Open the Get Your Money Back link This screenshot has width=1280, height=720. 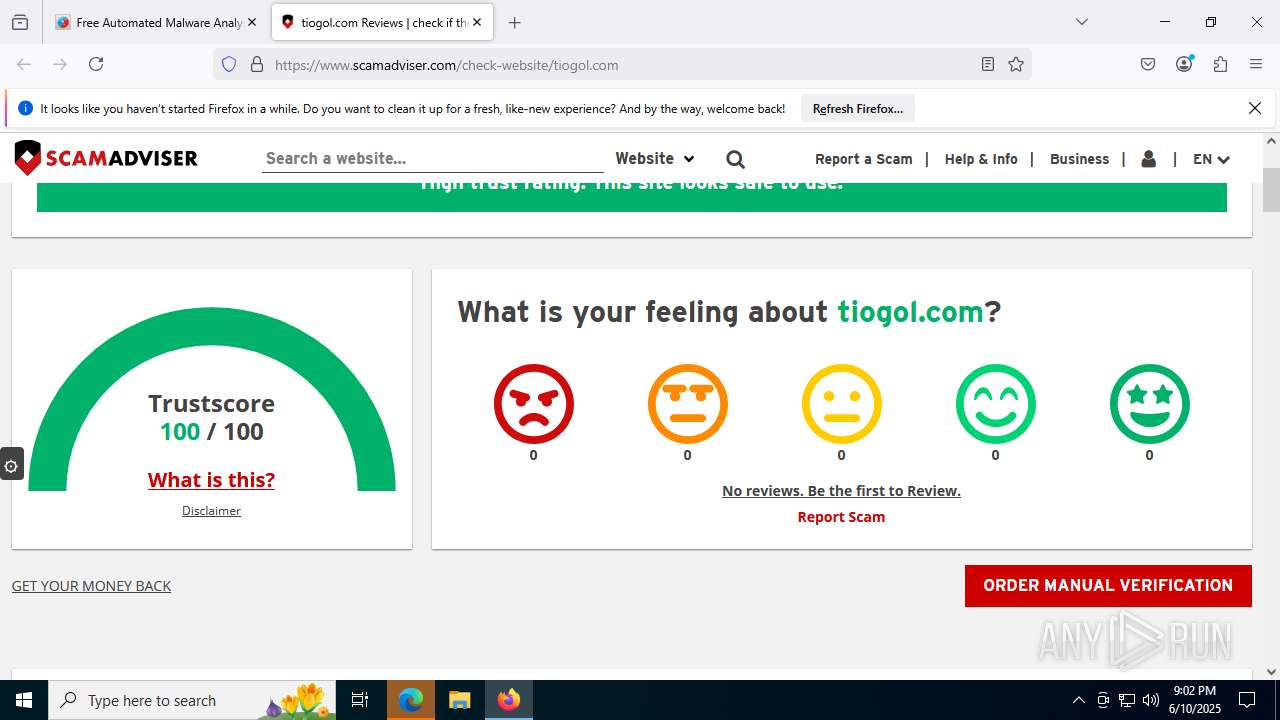click(x=91, y=586)
